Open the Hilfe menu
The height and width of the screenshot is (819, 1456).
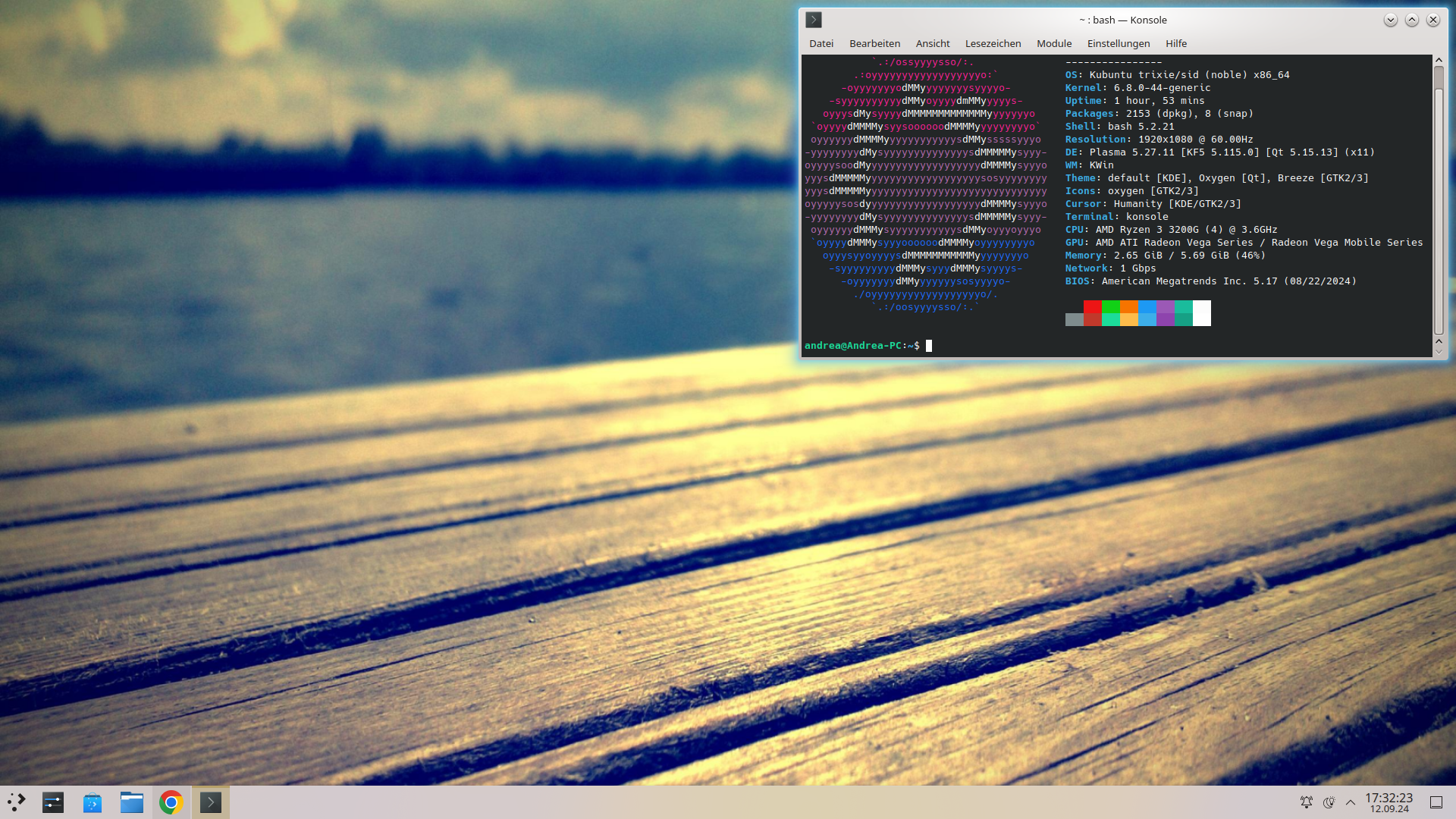[1176, 43]
